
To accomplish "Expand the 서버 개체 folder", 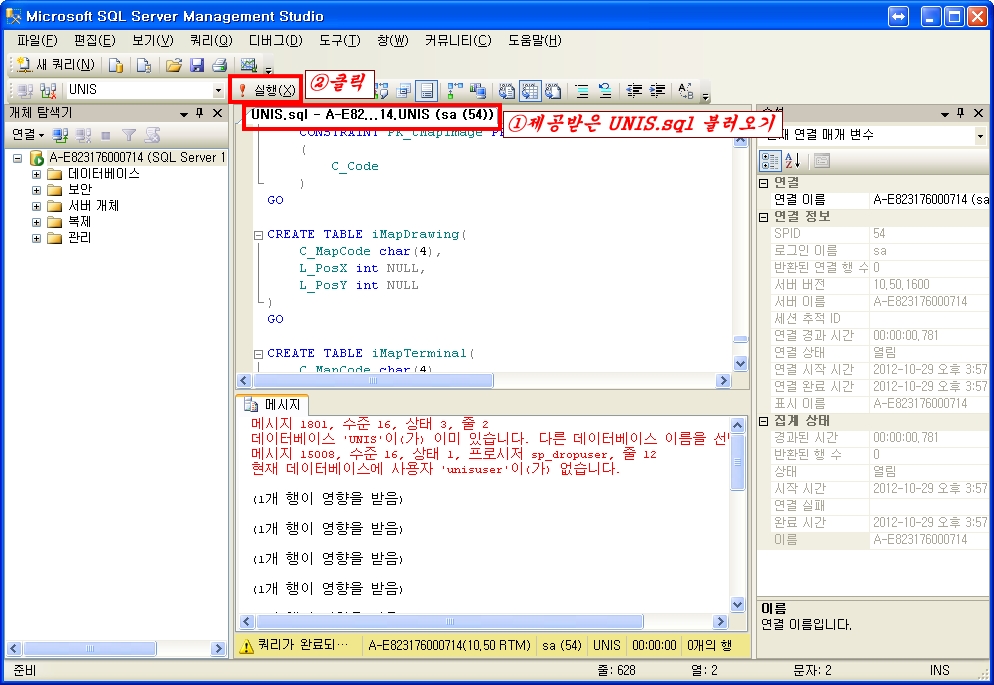I will click(36, 206).
